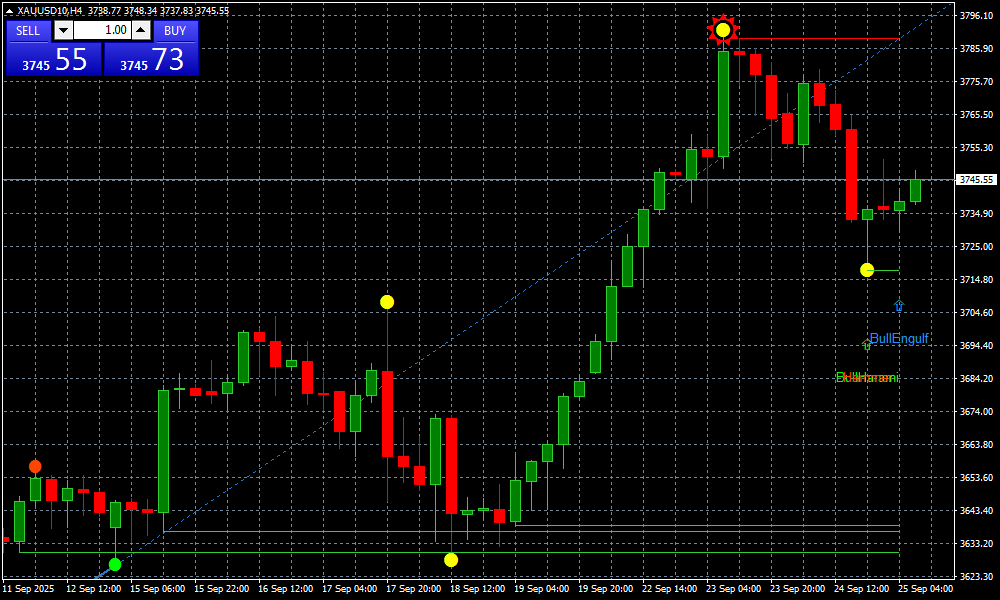Click the BullEngulf pattern label
1000x600 pixels.
(x=900, y=339)
